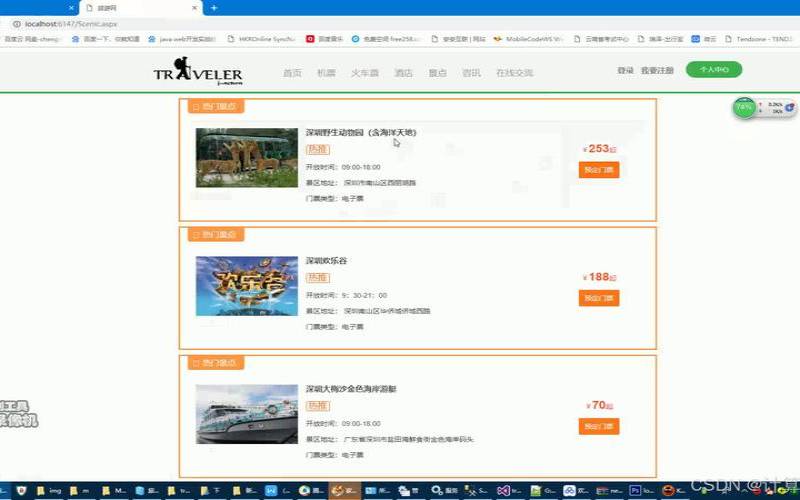Open the MobileCodeWS bookmark
Screen dimensions: 800x500
pos(528,39)
